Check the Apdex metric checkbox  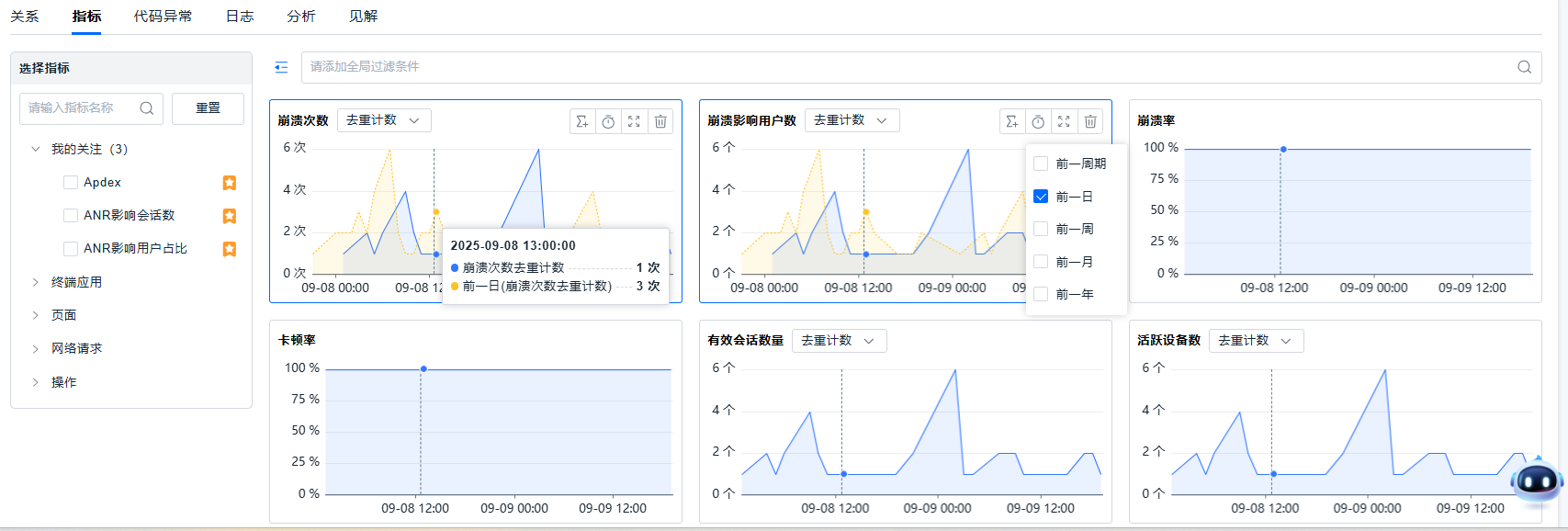coord(71,183)
